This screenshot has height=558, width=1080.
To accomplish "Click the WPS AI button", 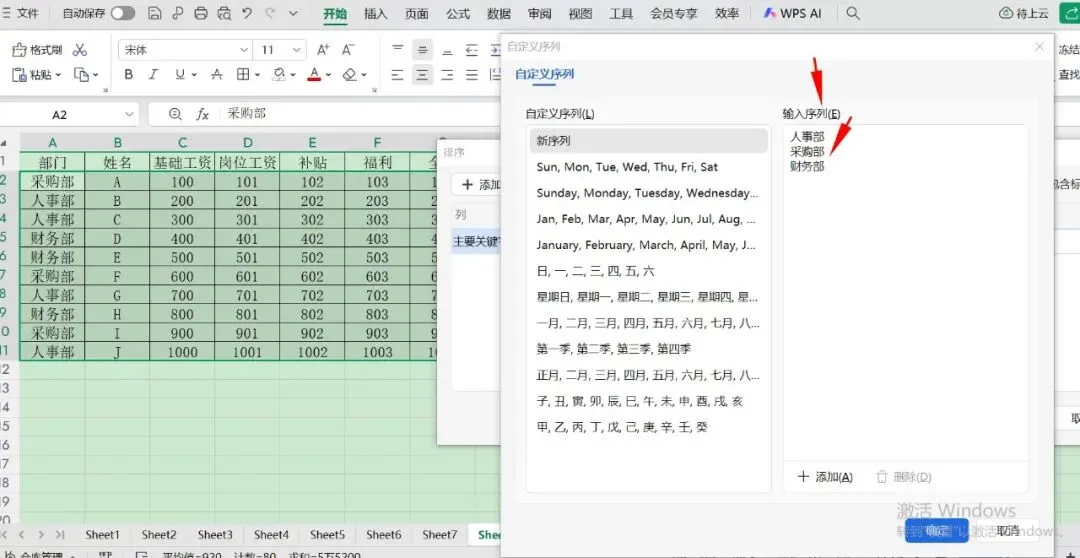I will 791,13.
